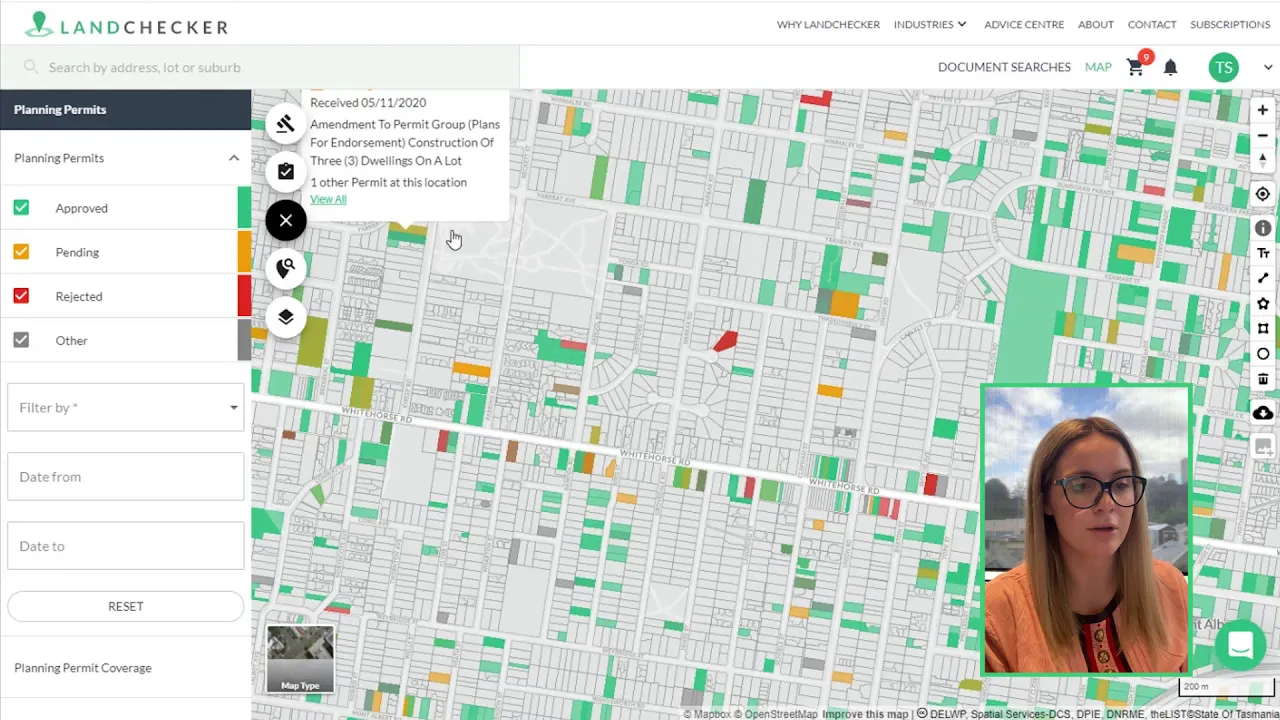Viewport: 1280px width, 720px height.
Task: Open Why Landchecker page
Action: coord(828,24)
